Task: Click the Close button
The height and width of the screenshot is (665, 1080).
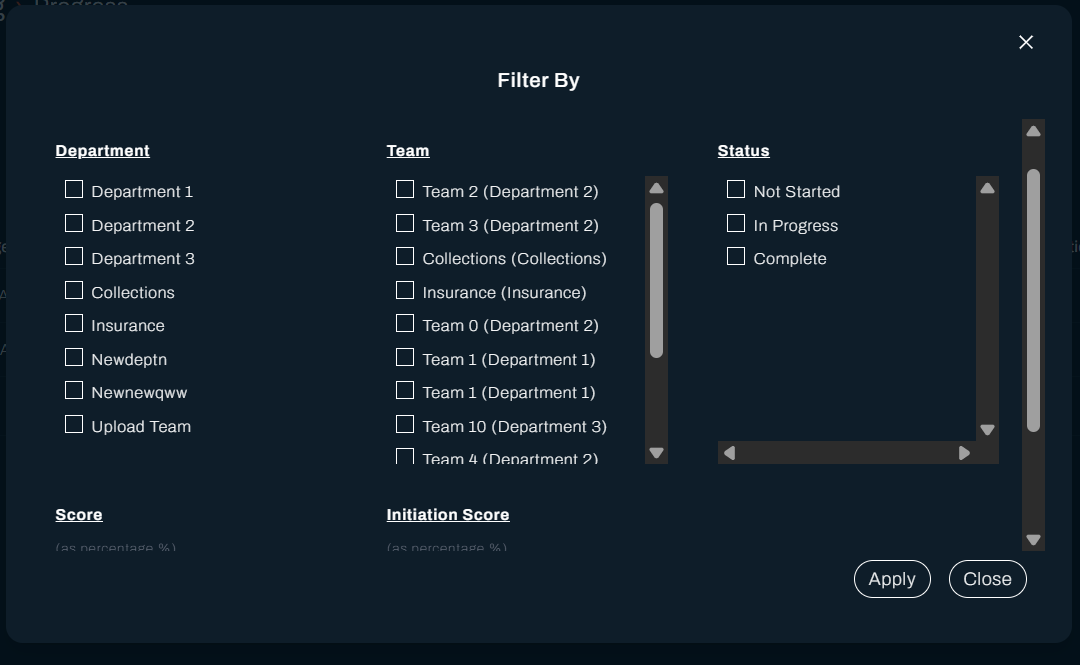Action: (987, 579)
